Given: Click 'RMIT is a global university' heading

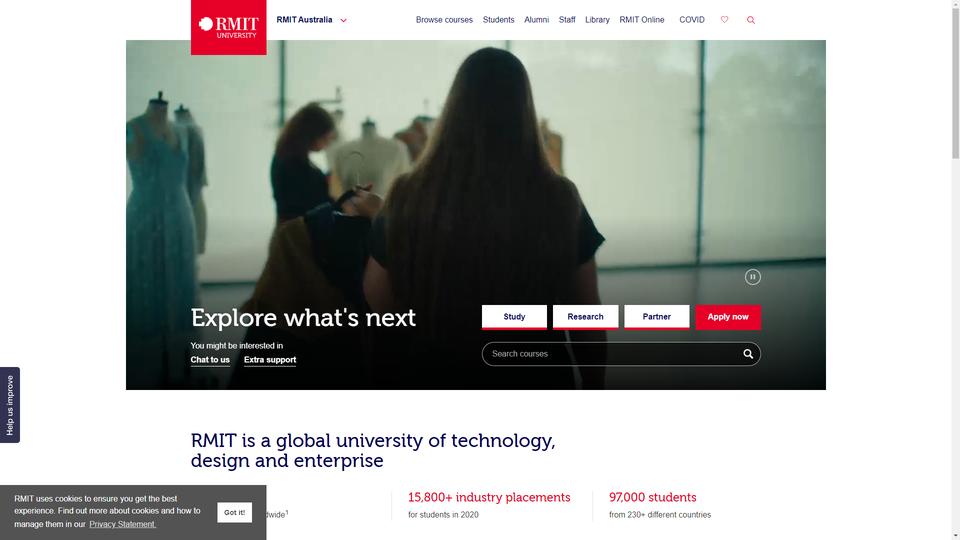Looking at the screenshot, I should click(x=373, y=450).
